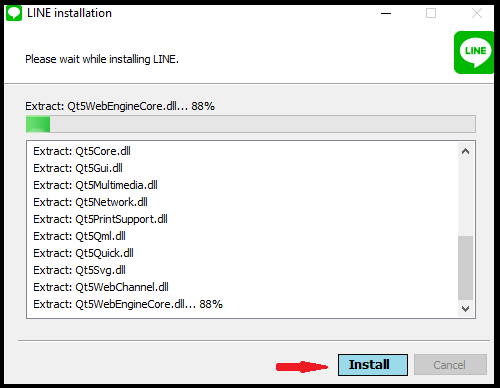Select the Qt5Network.dll log entry
500x388 pixels.
90,202
